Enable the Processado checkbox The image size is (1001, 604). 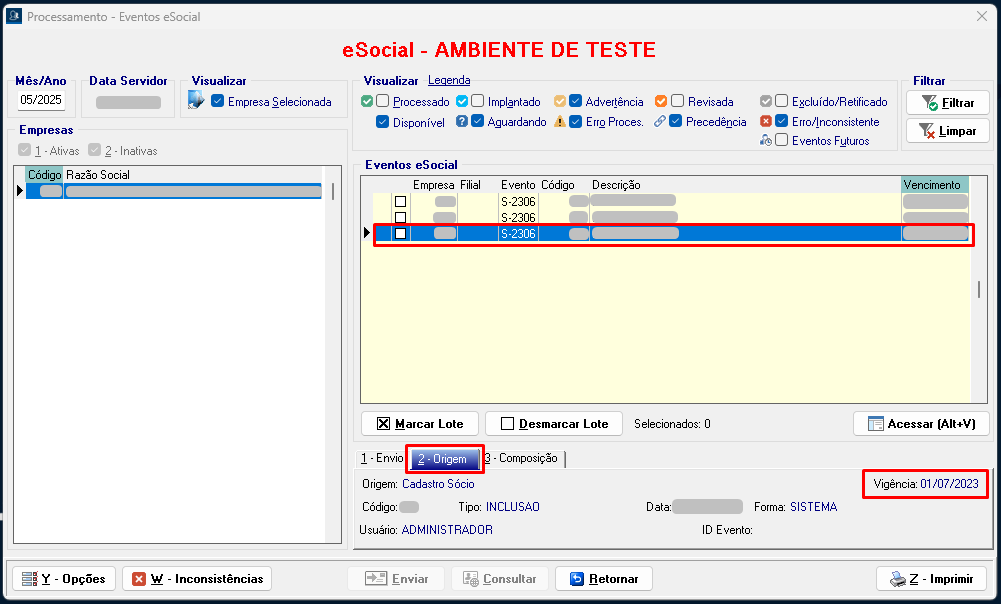click(x=383, y=102)
